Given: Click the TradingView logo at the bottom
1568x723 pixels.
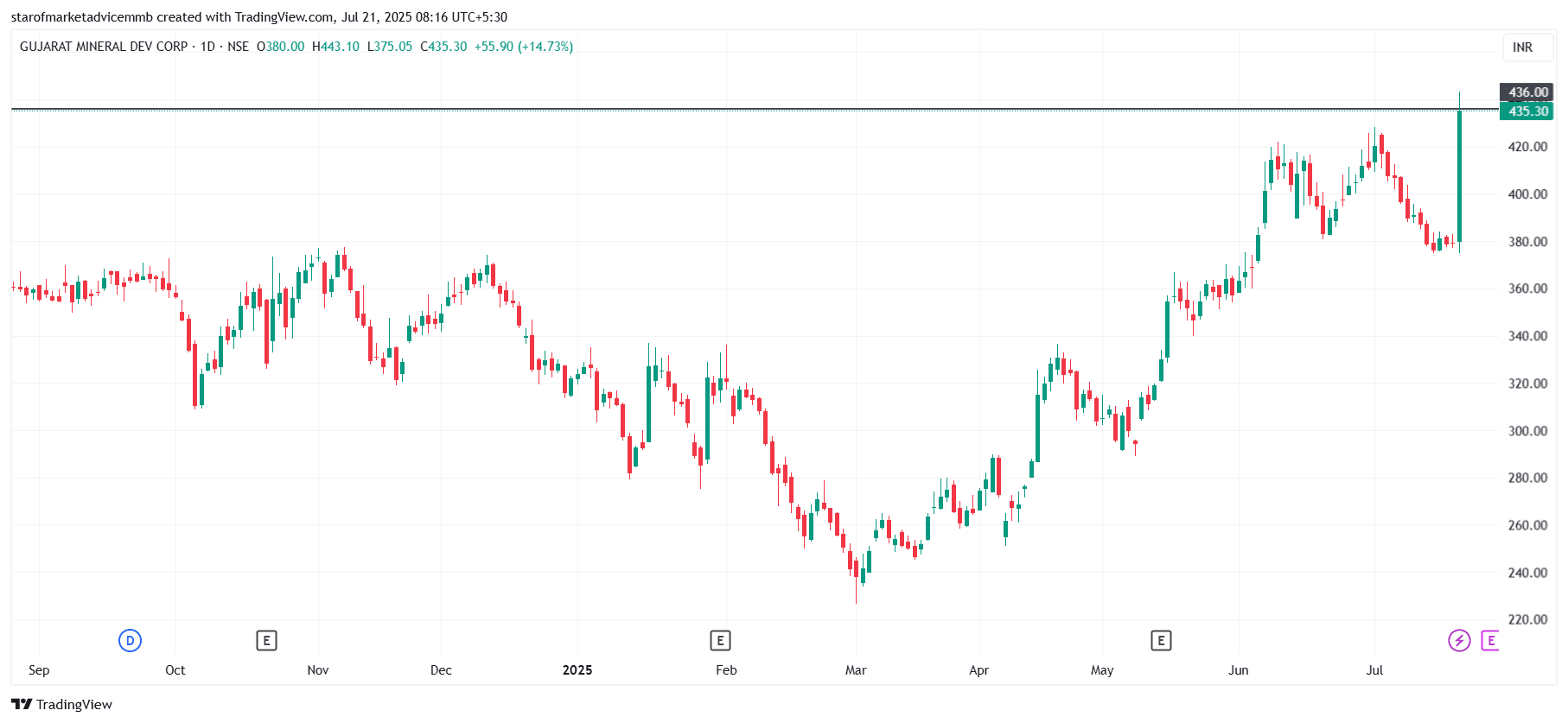Looking at the screenshot, I should (x=62, y=704).
